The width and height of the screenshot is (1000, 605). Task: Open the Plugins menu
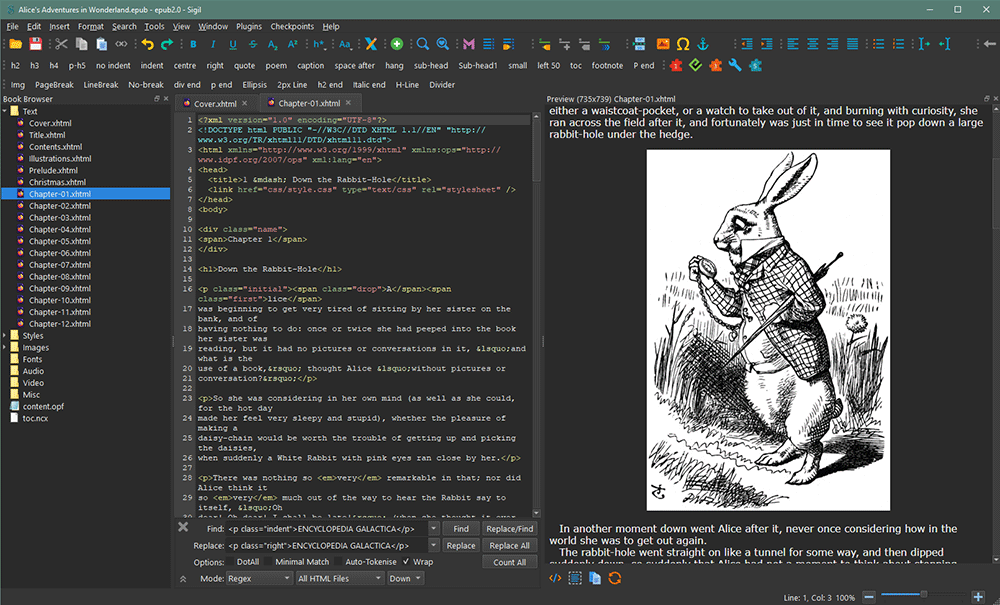[x=248, y=26]
